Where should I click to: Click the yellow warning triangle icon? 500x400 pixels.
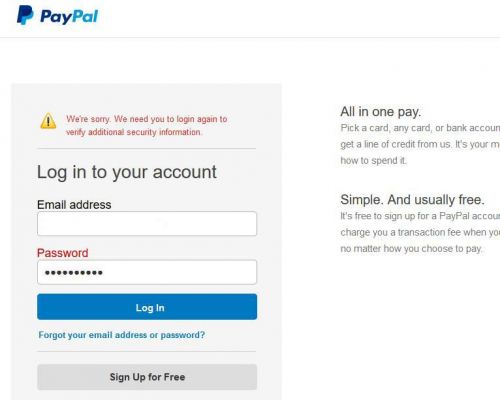48,121
